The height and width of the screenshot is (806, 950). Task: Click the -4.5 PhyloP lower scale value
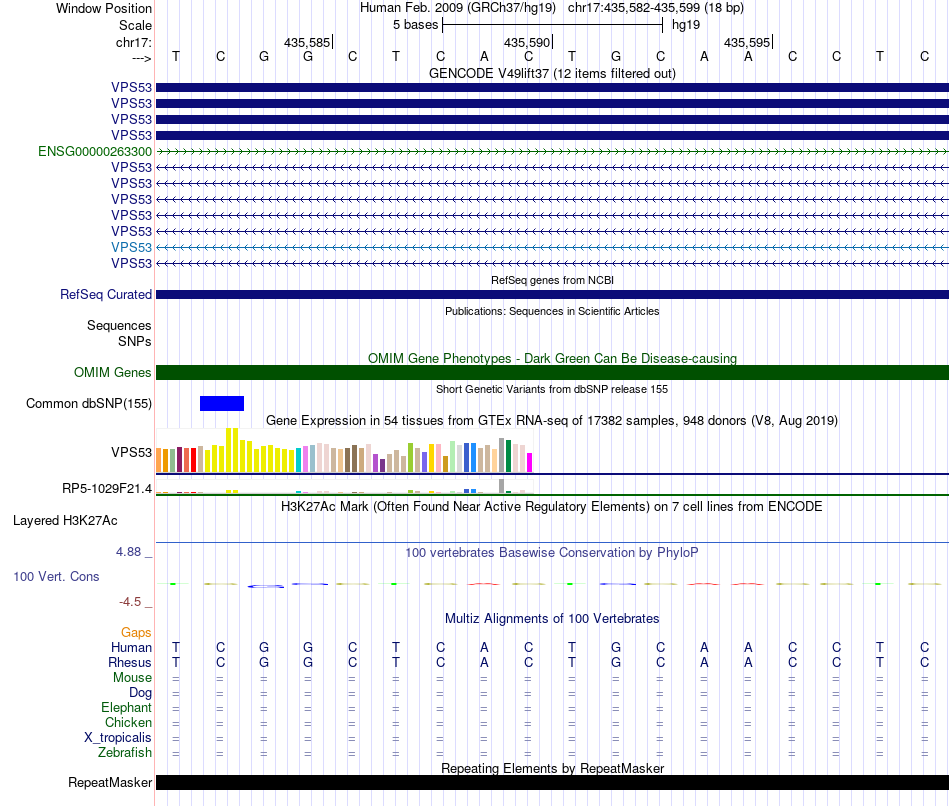[130, 602]
